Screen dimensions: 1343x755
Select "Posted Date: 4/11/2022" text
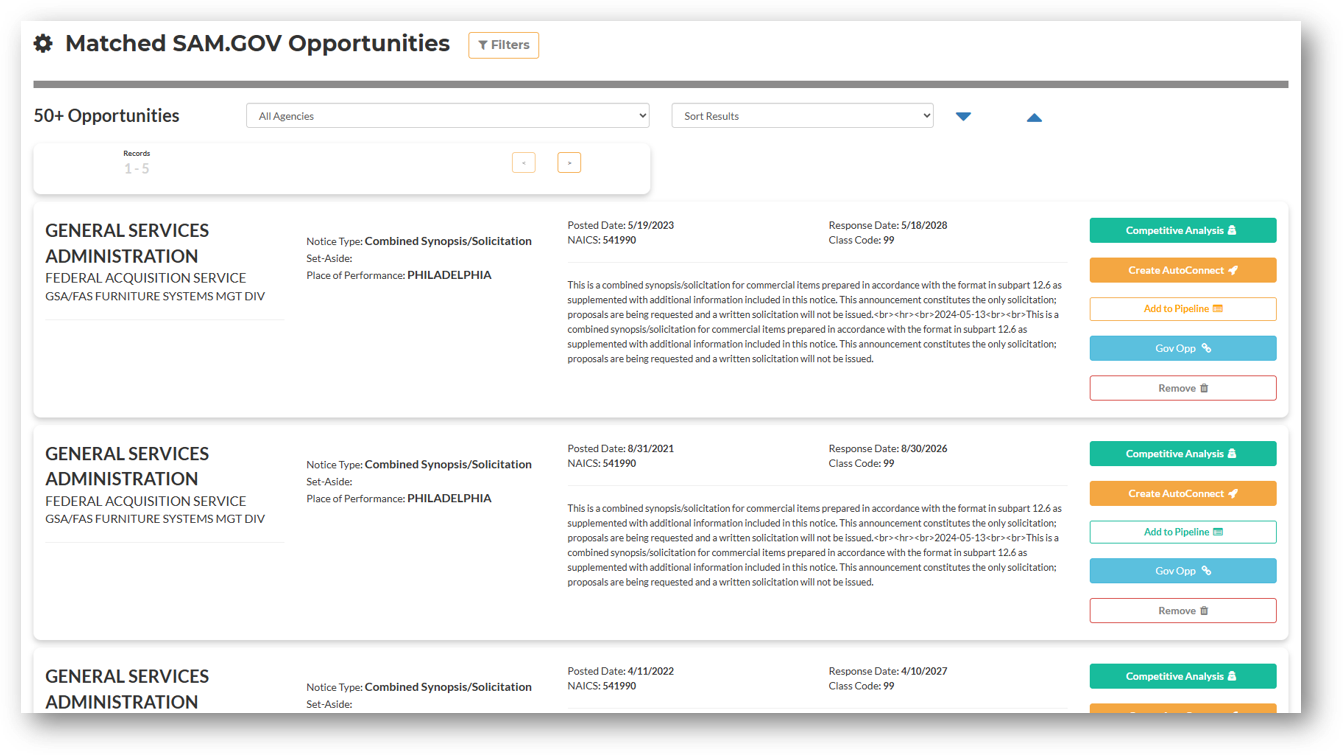coord(621,672)
